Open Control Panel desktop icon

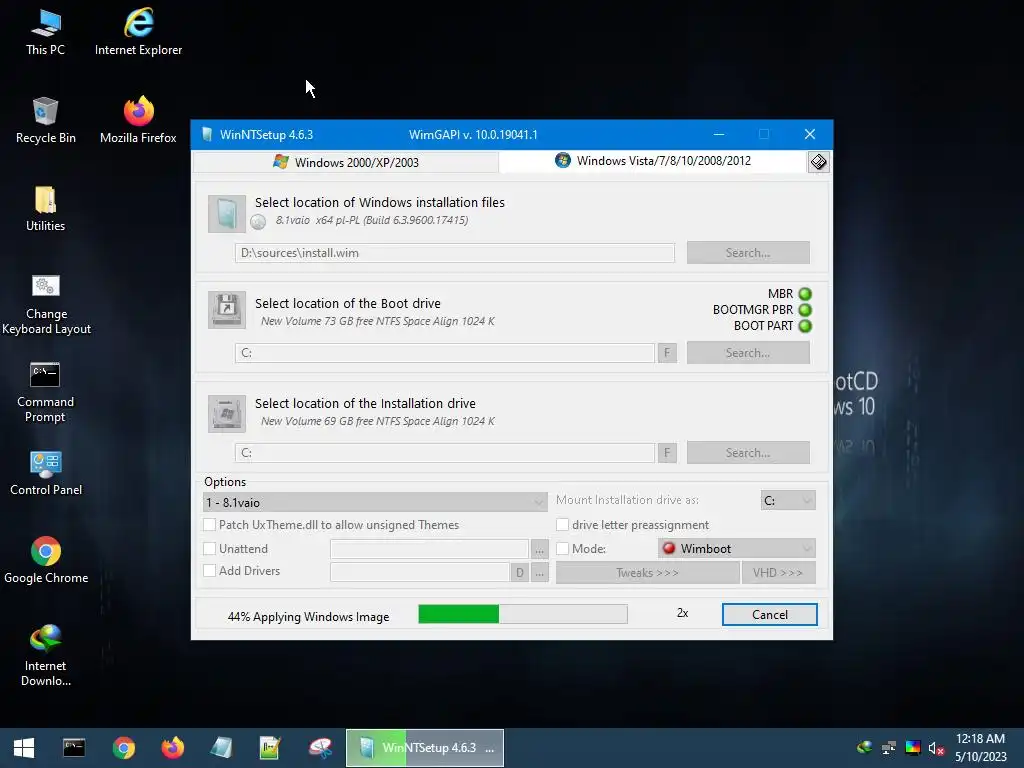(46, 473)
